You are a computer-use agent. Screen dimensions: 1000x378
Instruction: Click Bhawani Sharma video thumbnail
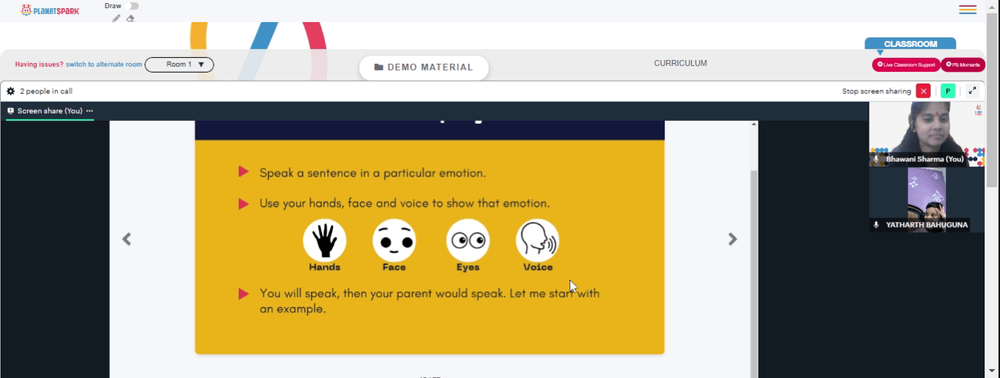(927, 134)
